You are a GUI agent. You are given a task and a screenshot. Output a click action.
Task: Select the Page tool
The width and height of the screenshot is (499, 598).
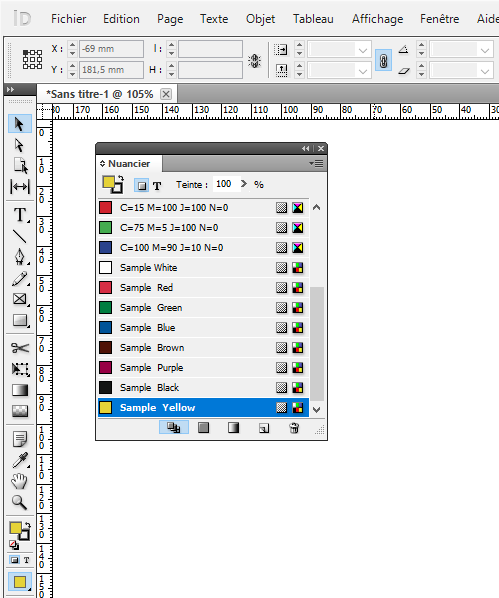click(x=20, y=166)
